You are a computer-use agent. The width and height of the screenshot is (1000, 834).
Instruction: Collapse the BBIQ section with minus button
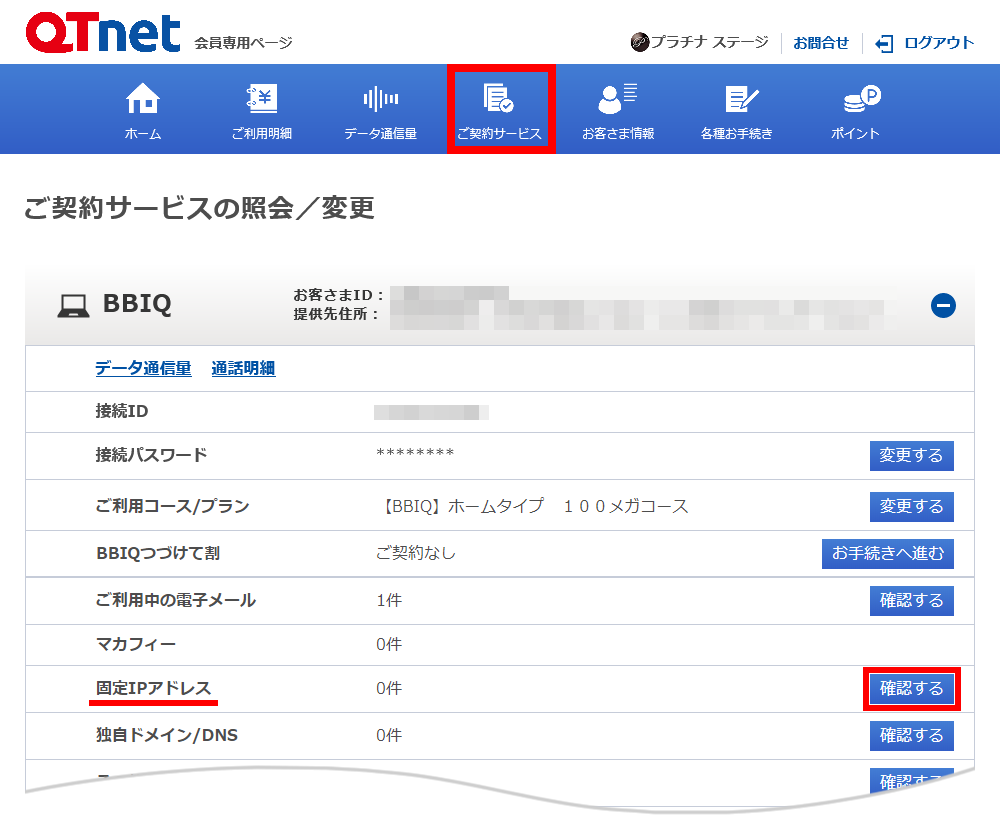coord(943,305)
